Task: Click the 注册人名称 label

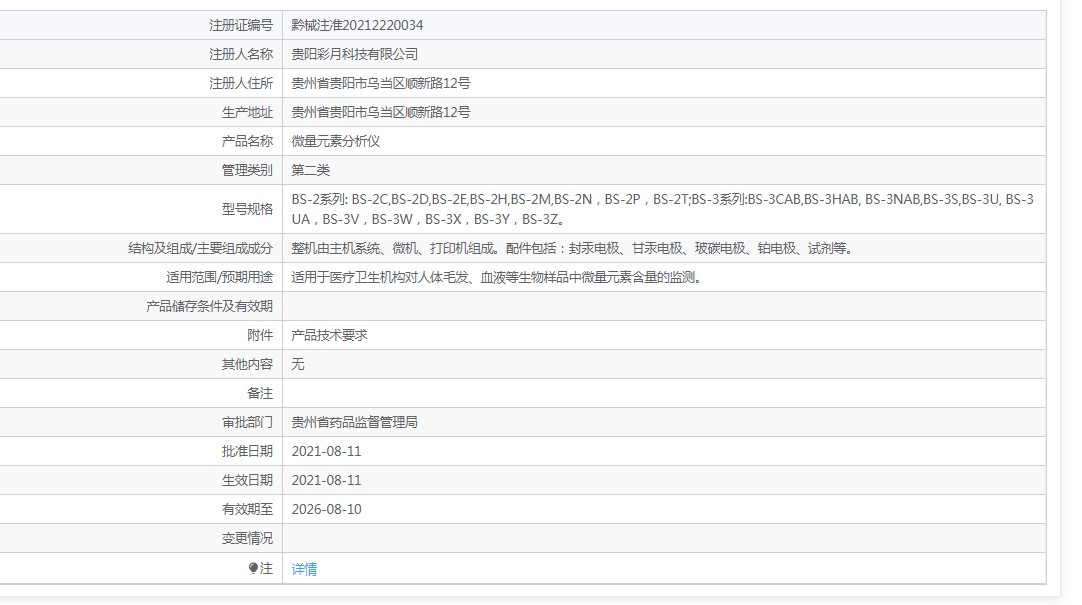Action: [241, 54]
